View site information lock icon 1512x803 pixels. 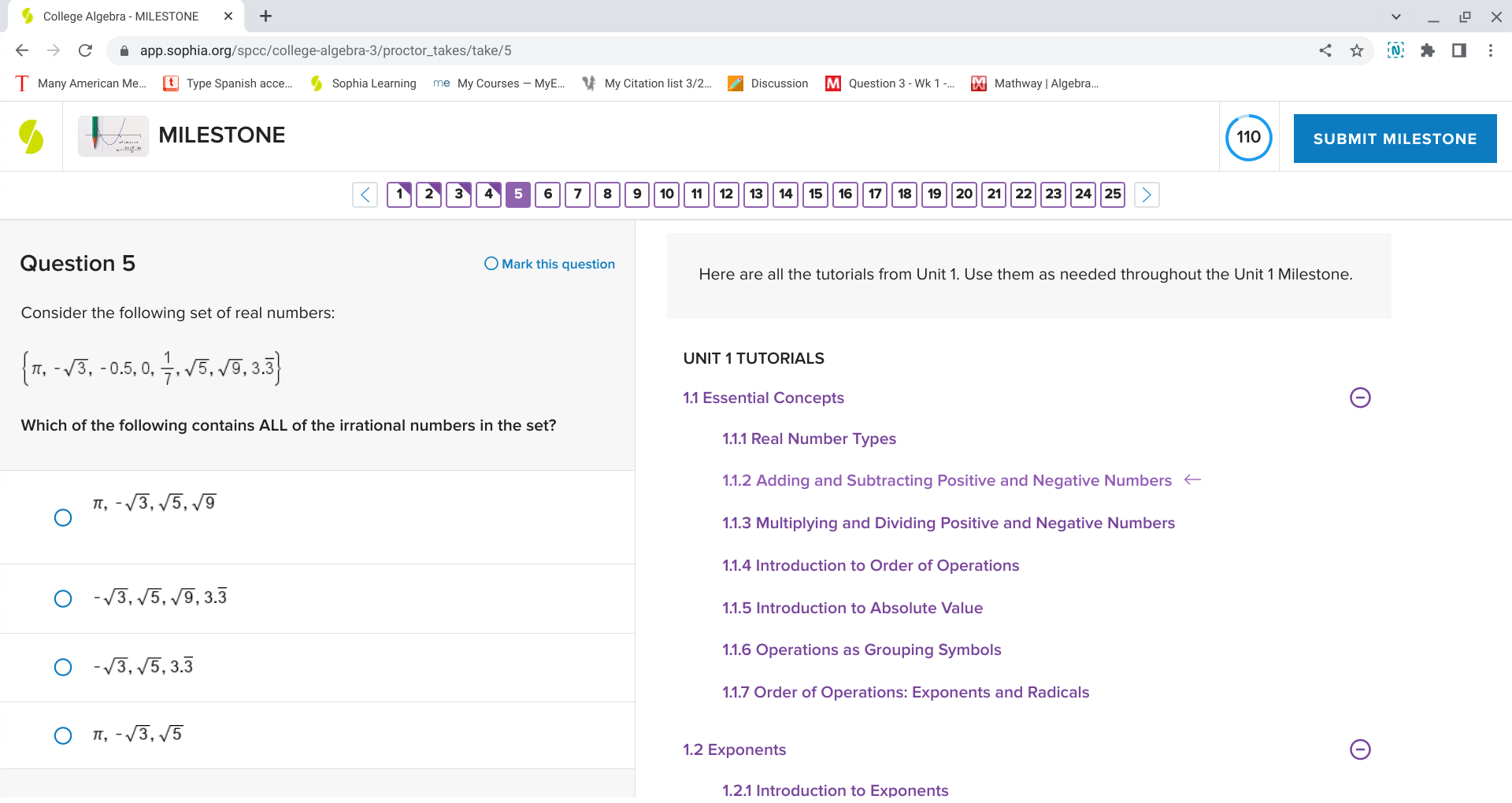coord(124,51)
